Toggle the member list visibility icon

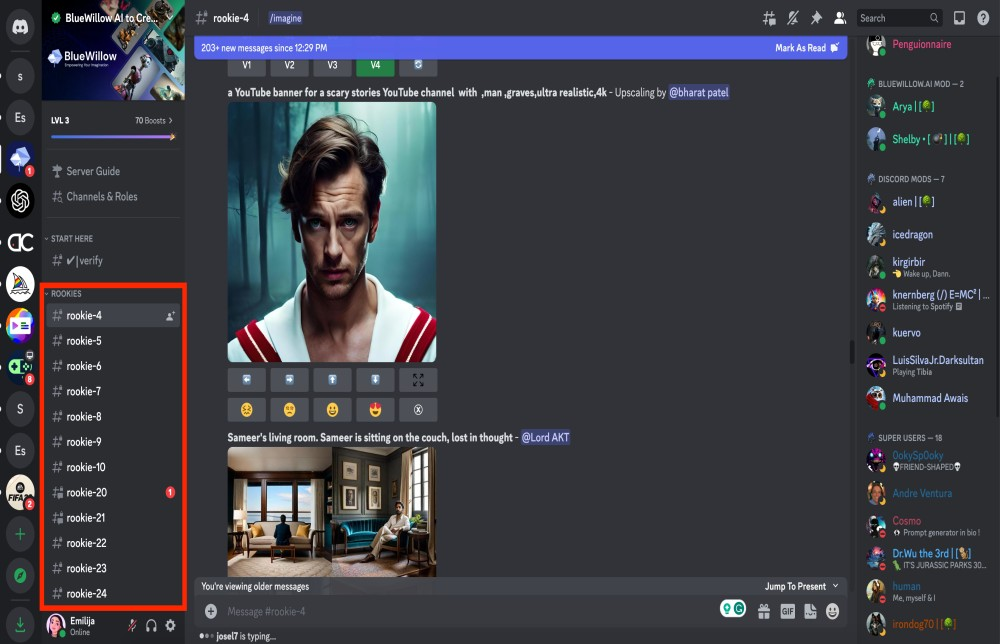(840, 18)
